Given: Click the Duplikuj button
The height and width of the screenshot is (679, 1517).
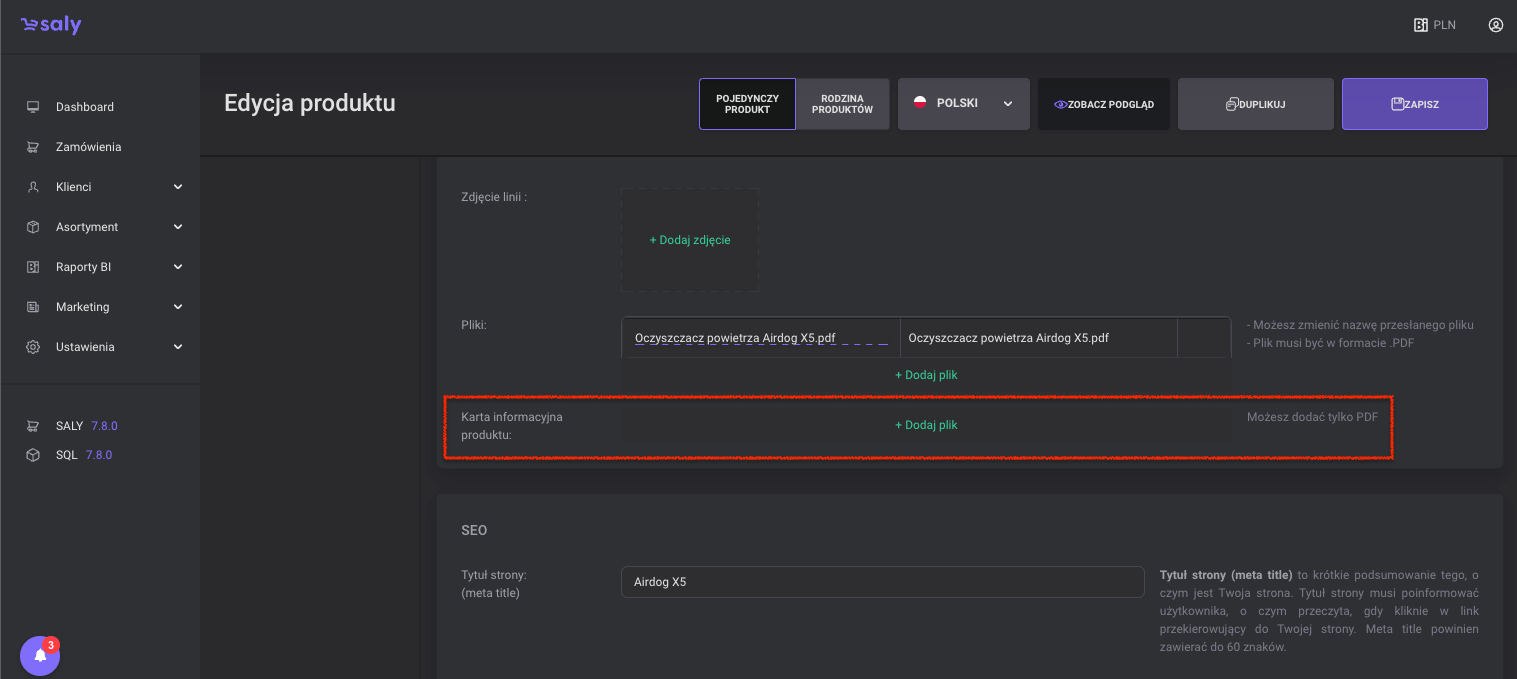Looking at the screenshot, I should [1255, 104].
